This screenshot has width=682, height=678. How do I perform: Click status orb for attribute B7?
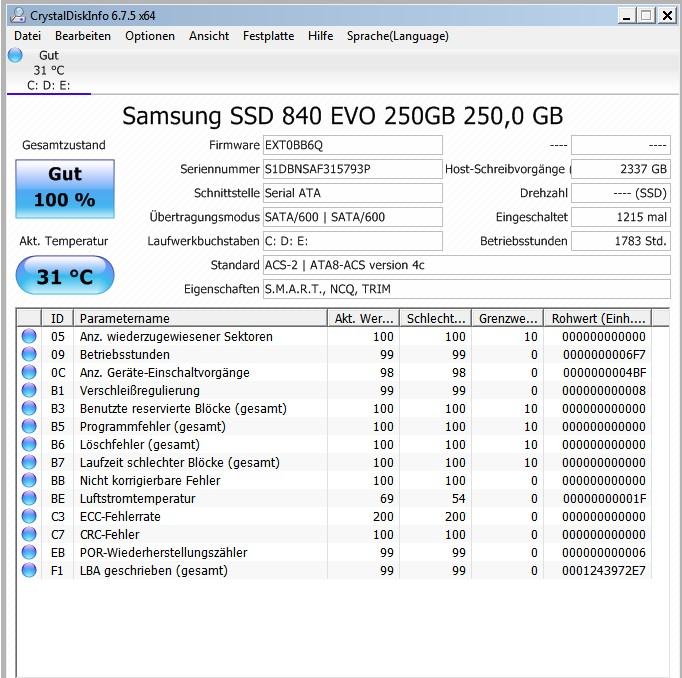point(29,462)
